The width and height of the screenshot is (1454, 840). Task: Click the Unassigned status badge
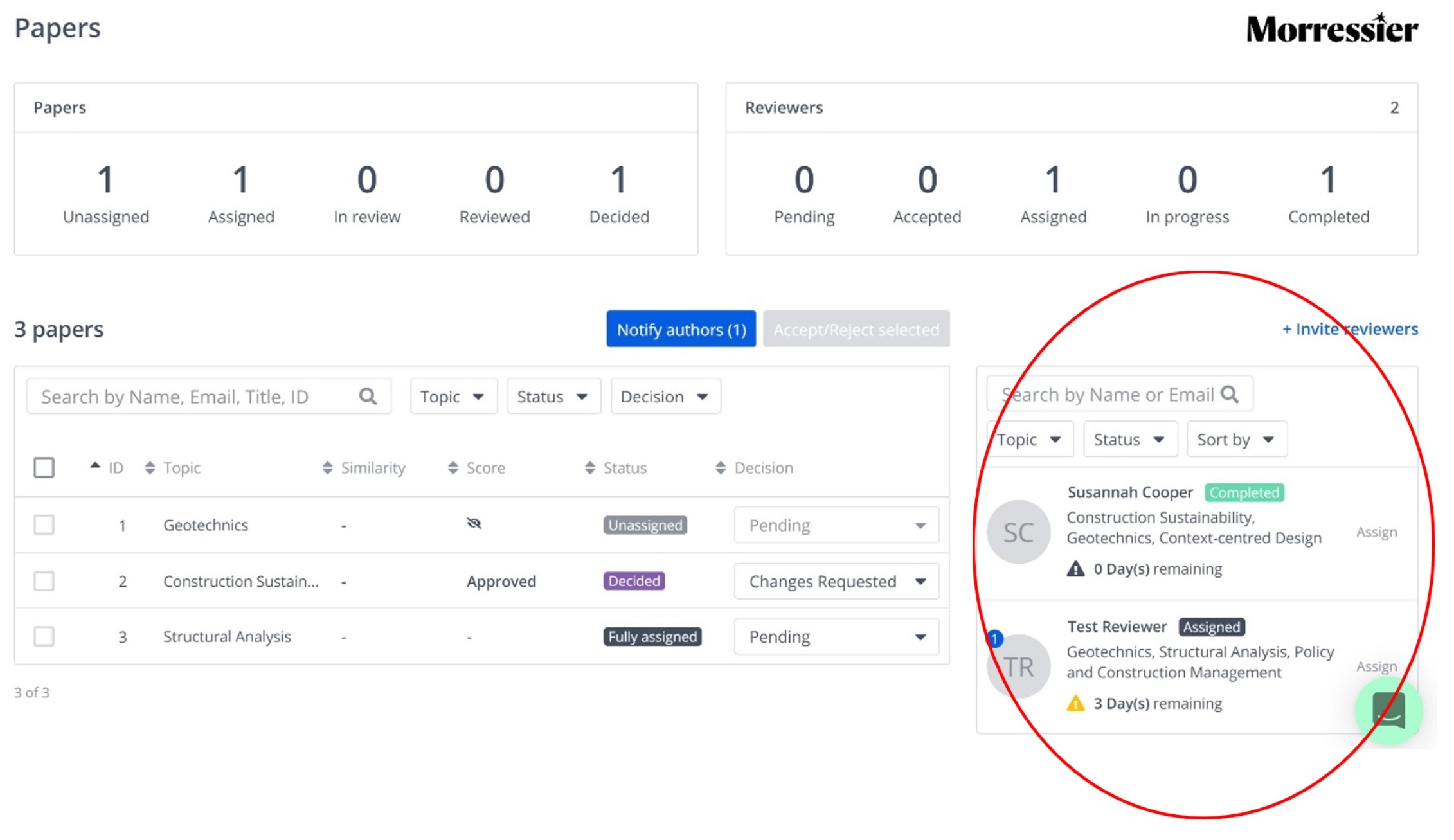[645, 525]
